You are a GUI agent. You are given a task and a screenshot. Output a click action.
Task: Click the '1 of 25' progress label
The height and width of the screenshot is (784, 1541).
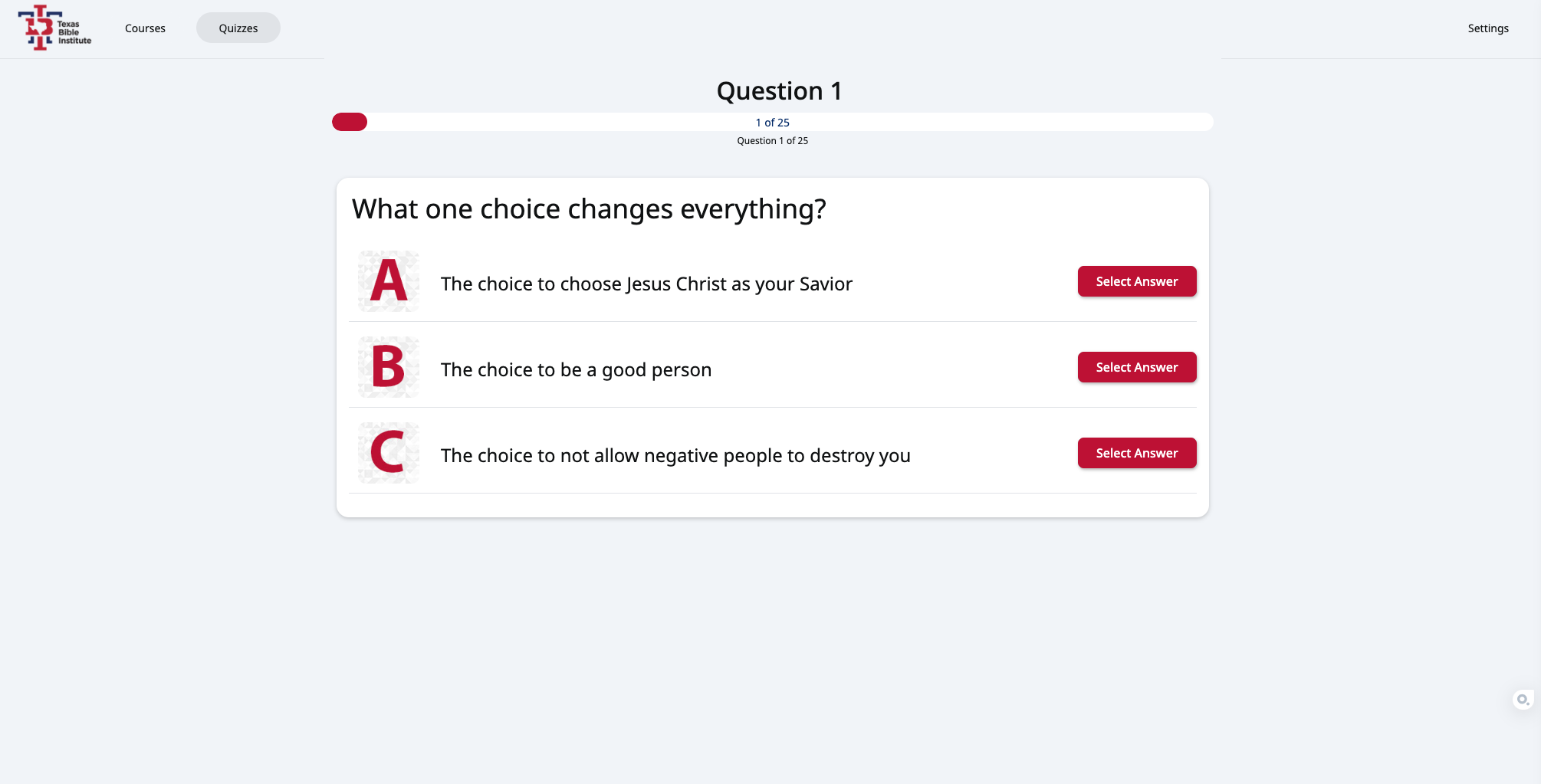tap(772, 123)
